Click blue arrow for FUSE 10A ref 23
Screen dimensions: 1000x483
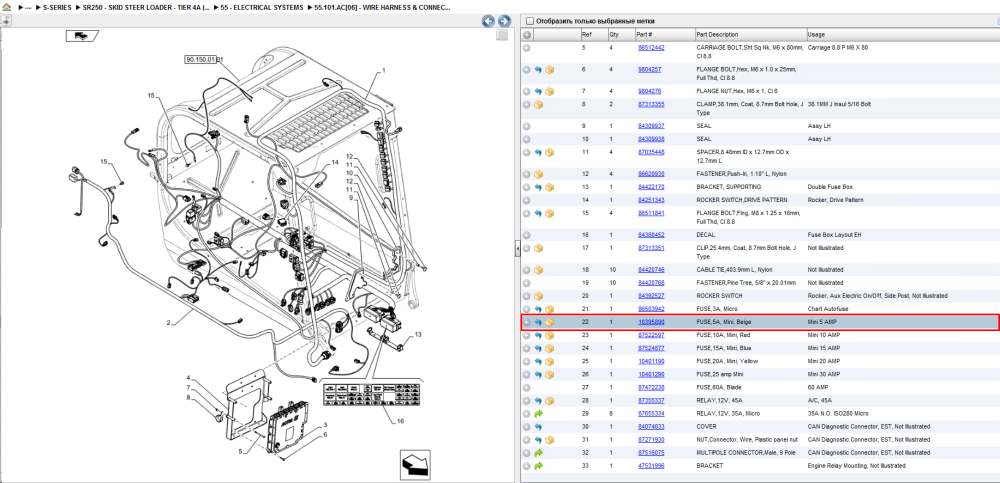point(538,335)
